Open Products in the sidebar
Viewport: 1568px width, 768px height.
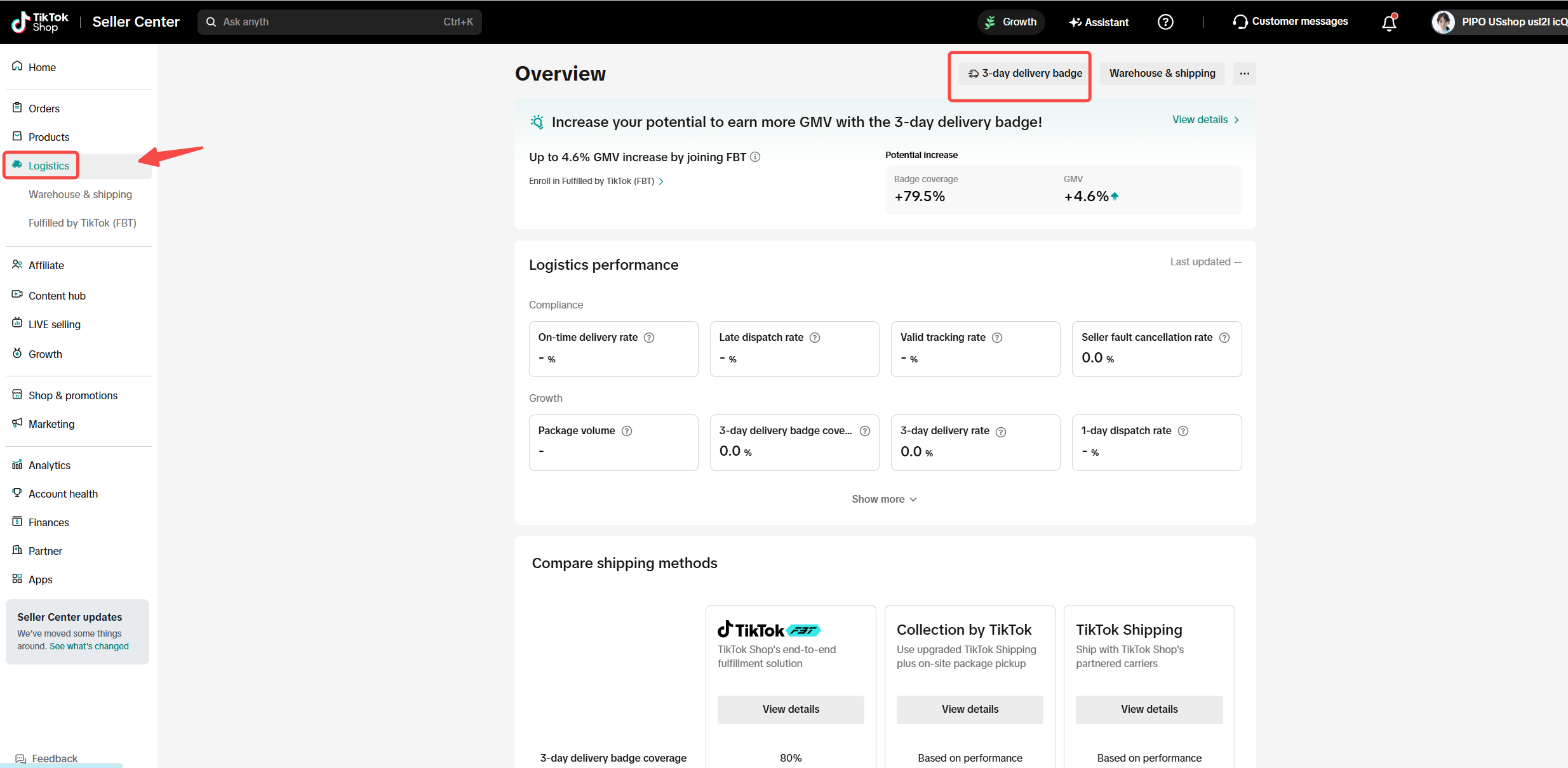49,137
